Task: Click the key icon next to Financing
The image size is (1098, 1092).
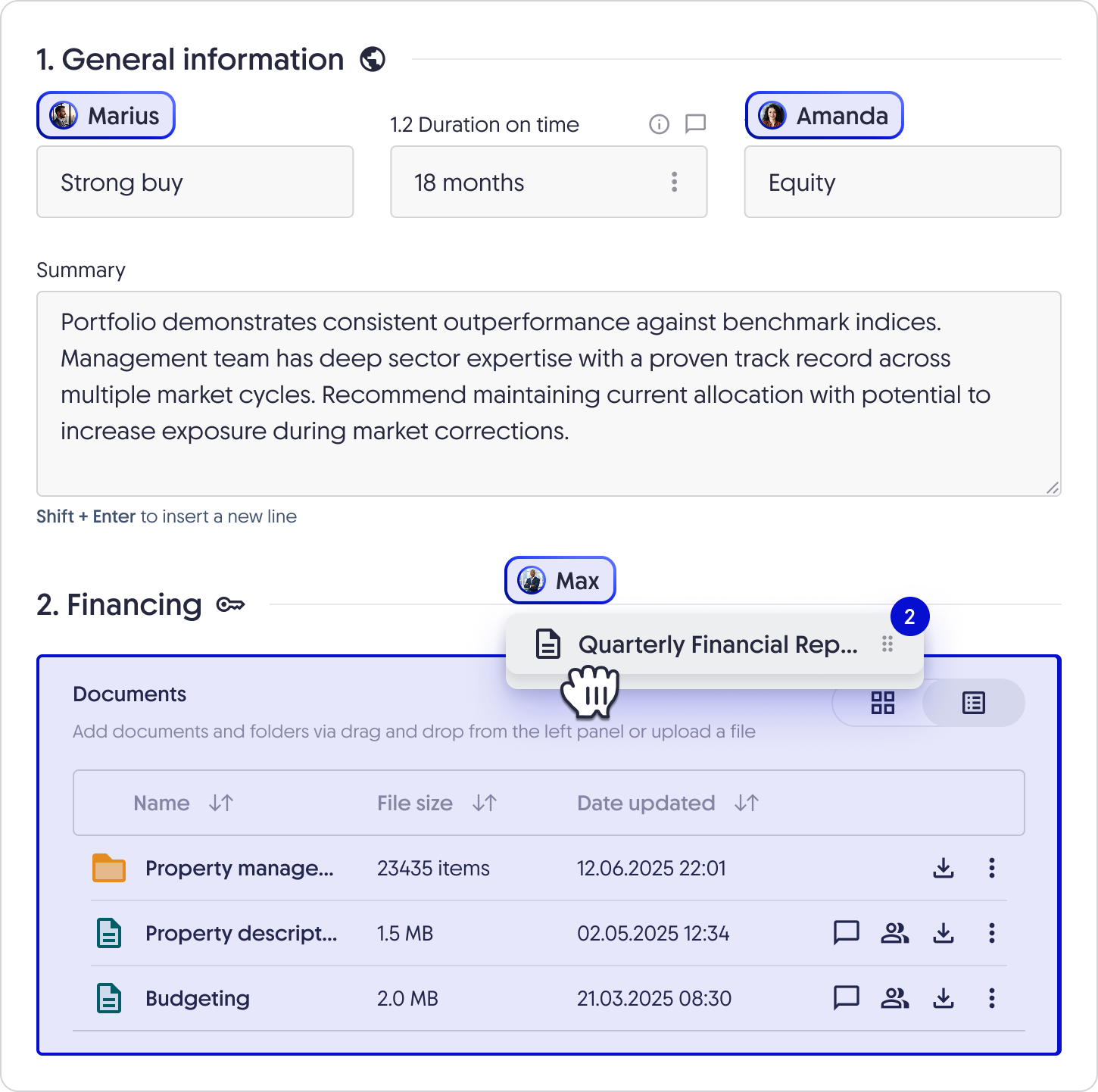Action: coord(230,605)
